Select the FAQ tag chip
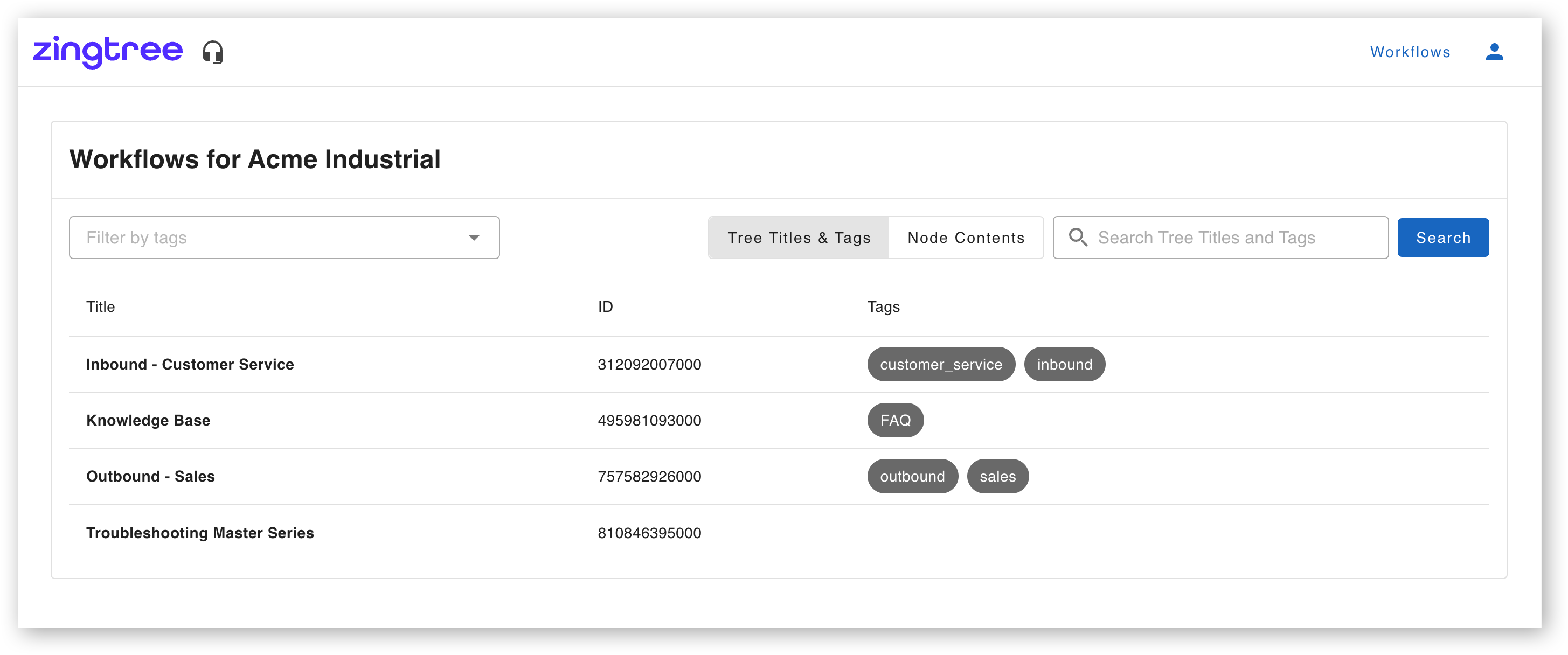Viewport: 1568px width, 655px height. click(x=895, y=421)
